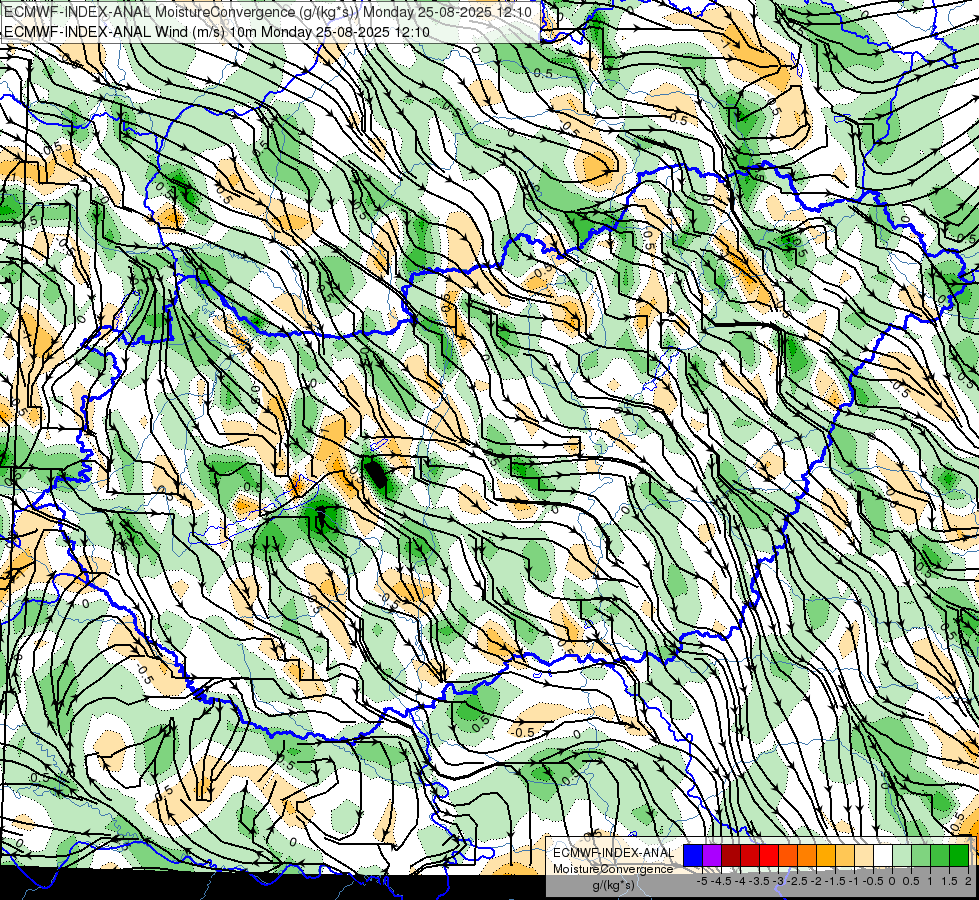This screenshot has width=979, height=900.
Task: Click the '-5' legend scale value
Action: [x=702, y=881]
